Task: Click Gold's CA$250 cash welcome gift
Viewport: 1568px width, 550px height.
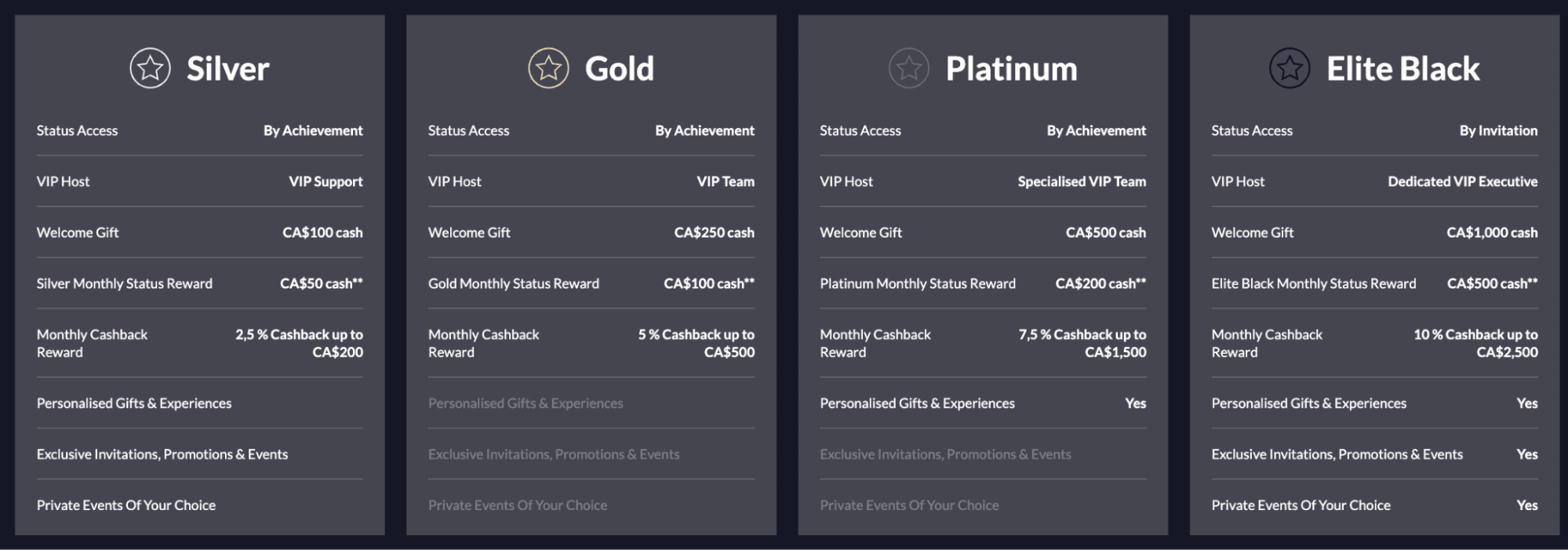Action: (x=715, y=232)
